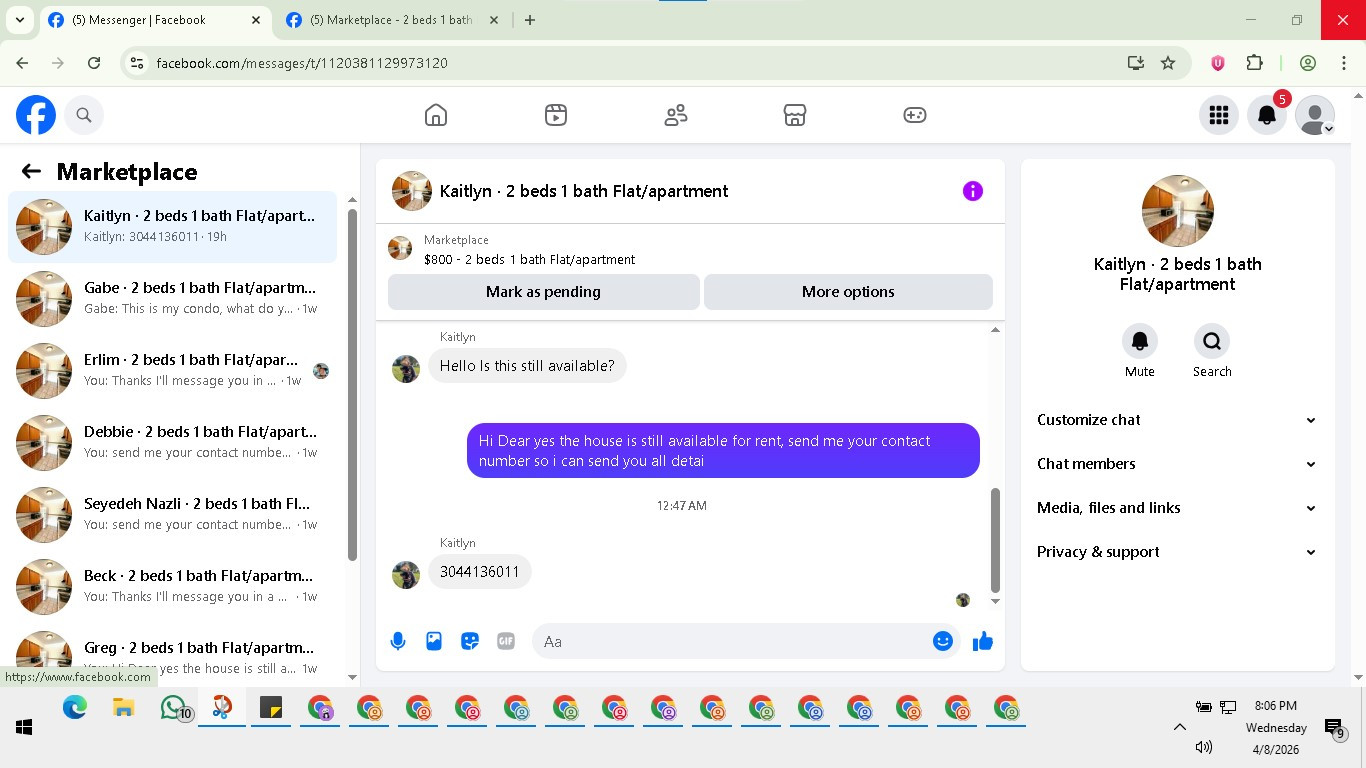
Task: Send a thumbs up like
Action: point(983,641)
